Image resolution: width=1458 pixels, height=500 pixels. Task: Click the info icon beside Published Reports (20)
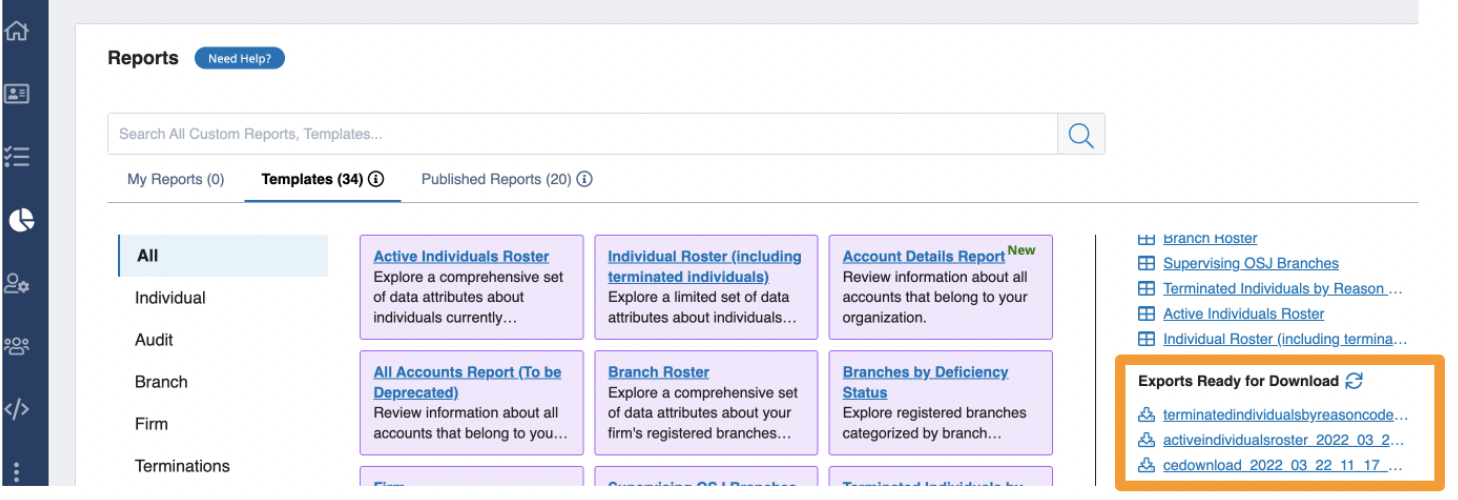585,180
